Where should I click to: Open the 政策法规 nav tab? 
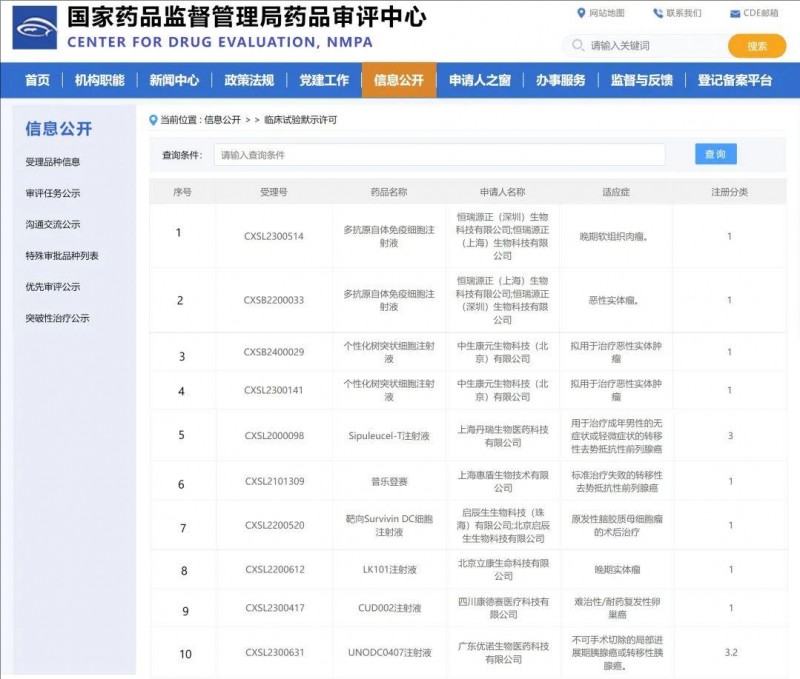[249, 80]
